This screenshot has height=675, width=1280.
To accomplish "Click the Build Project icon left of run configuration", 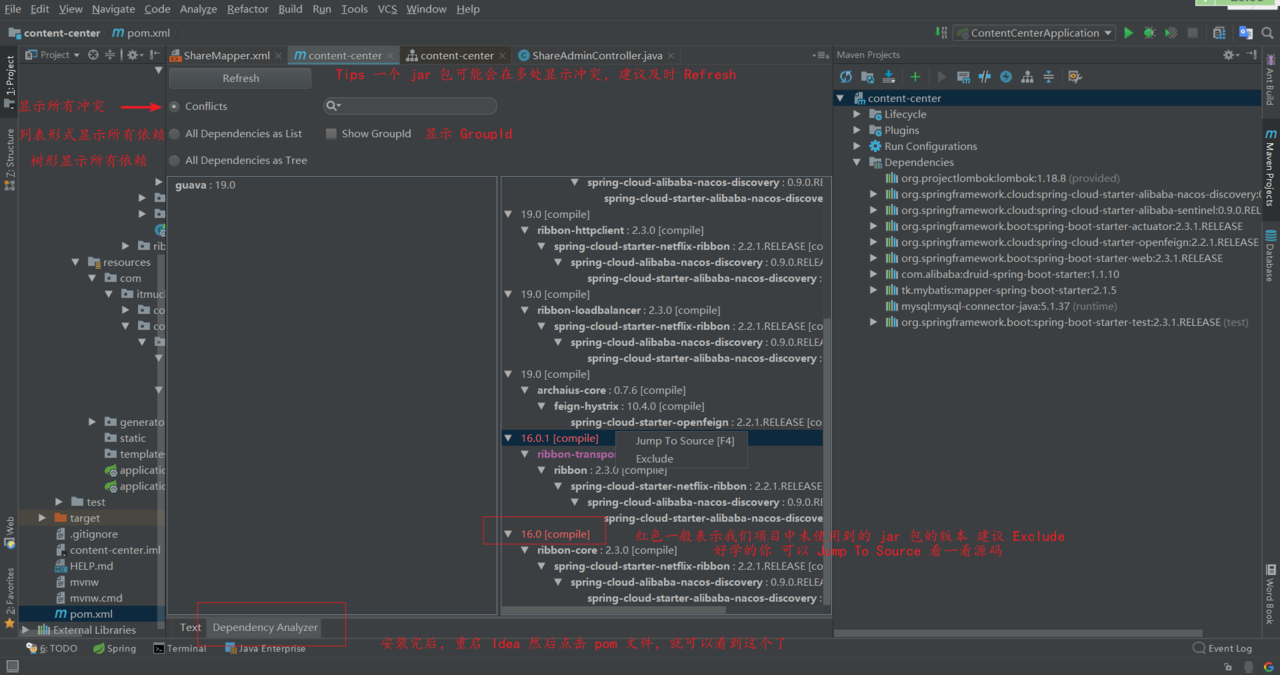I will (941, 33).
